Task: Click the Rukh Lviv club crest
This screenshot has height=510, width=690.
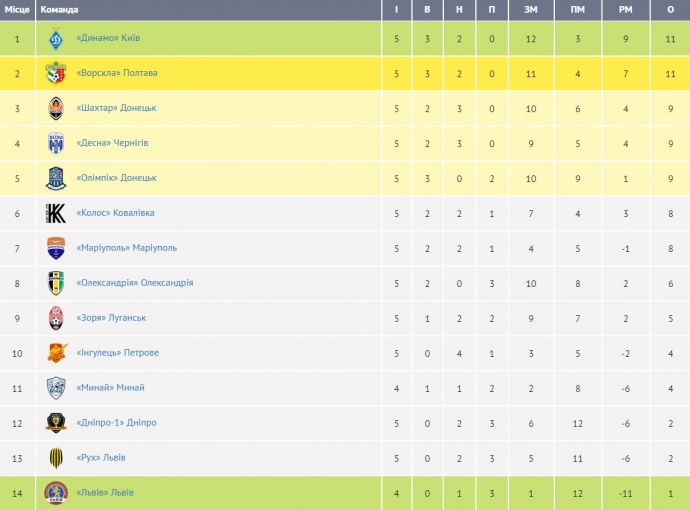Action: [56, 458]
